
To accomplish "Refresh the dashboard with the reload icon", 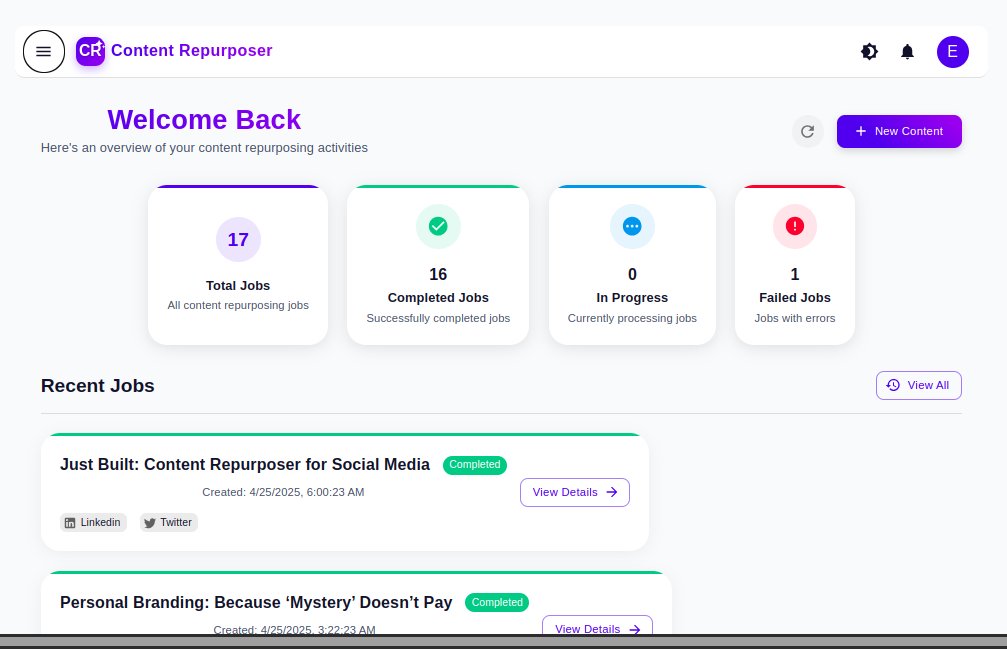I will click(x=807, y=132).
